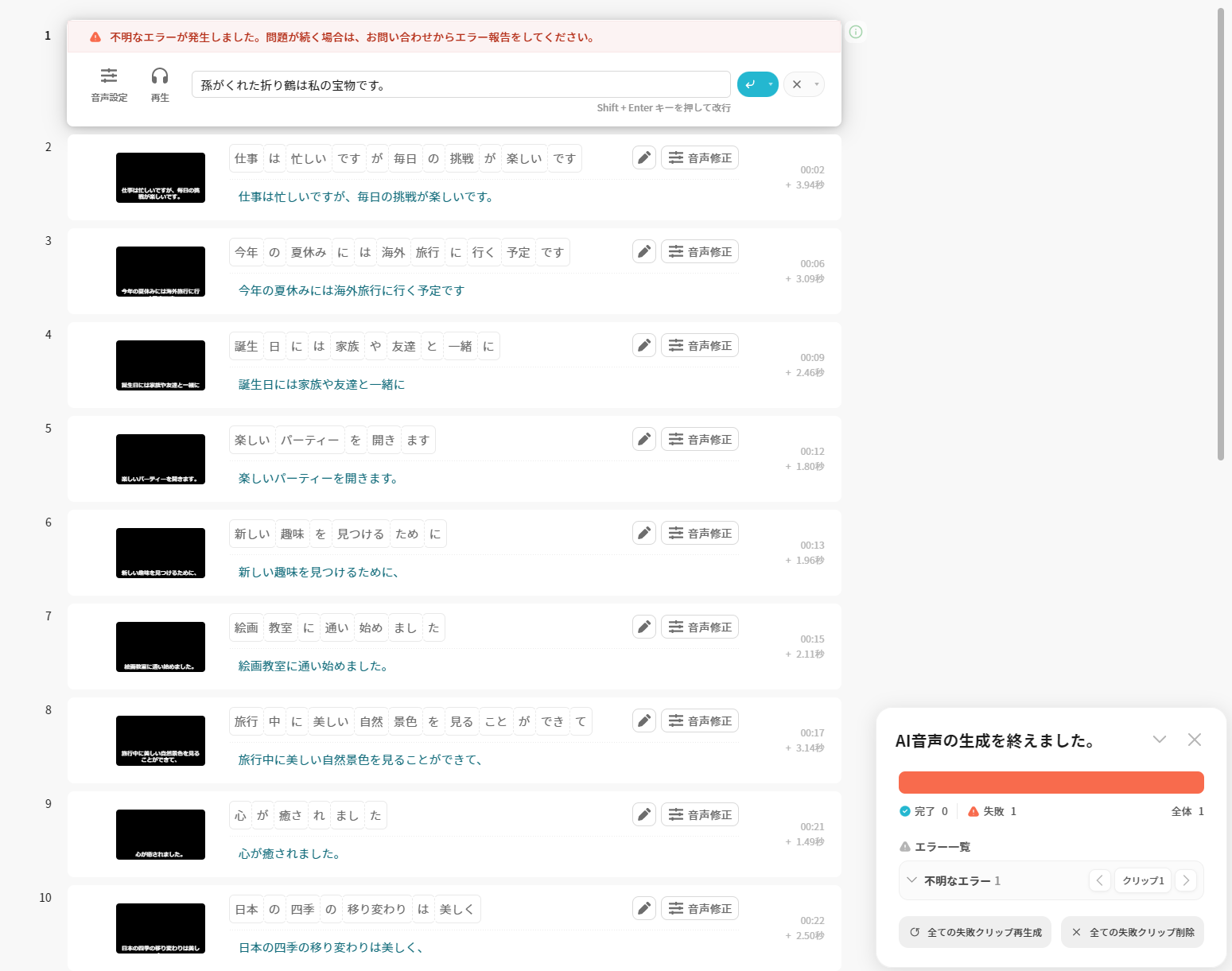
Task: Click pencil edit icon for clip 5
Action: tap(644, 439)
